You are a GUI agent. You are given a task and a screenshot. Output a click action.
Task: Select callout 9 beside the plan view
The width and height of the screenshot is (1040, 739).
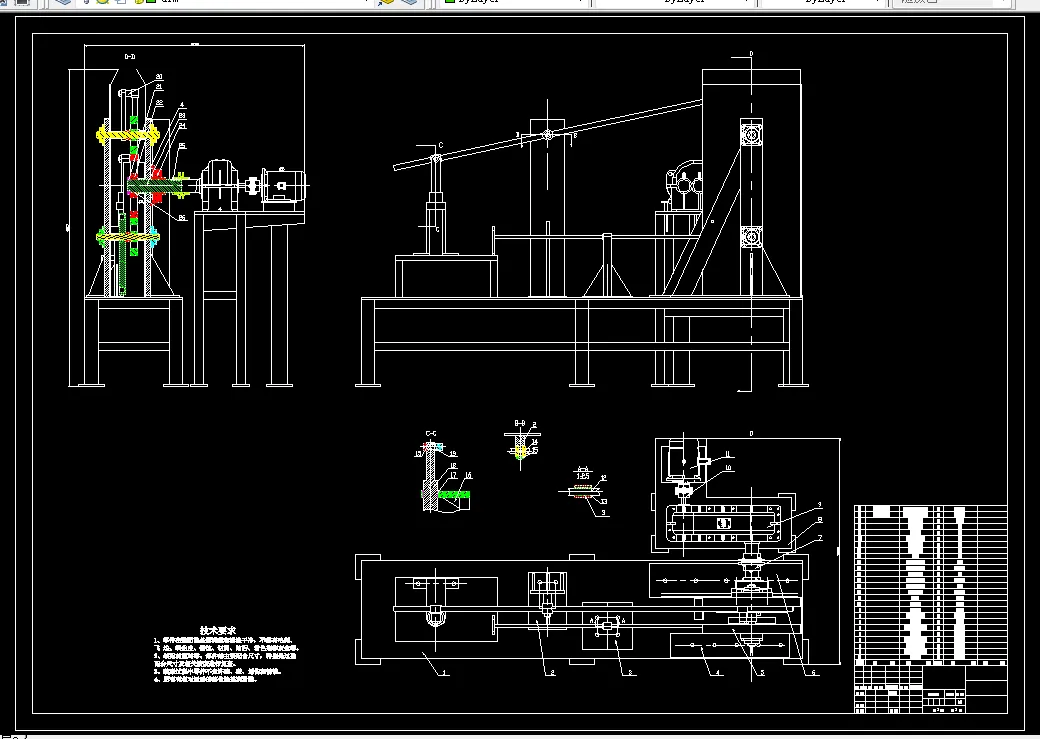pos(820,505)
